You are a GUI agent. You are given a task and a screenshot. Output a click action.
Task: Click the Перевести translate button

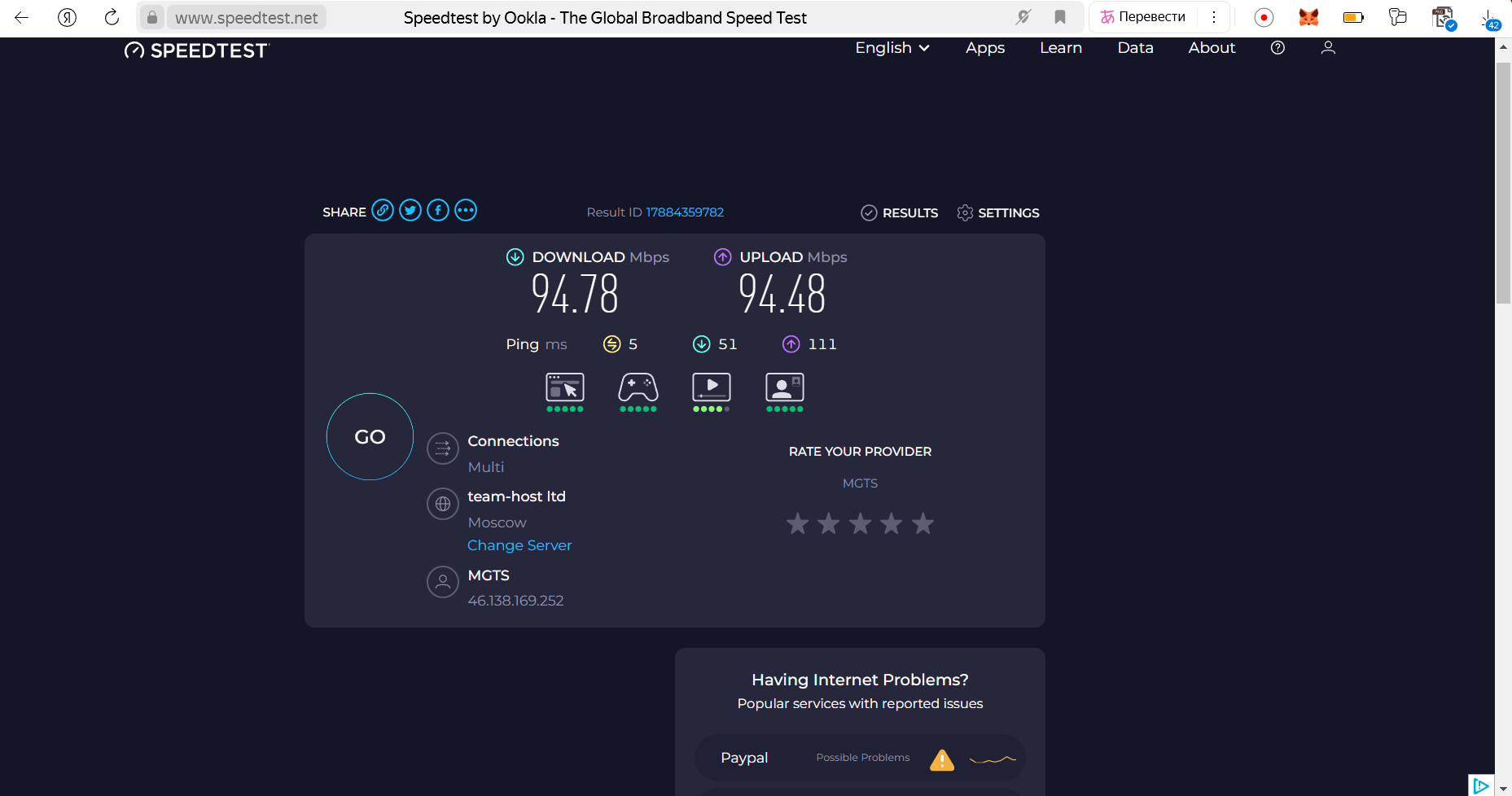pyautogui.click(x=1143, y=17)
